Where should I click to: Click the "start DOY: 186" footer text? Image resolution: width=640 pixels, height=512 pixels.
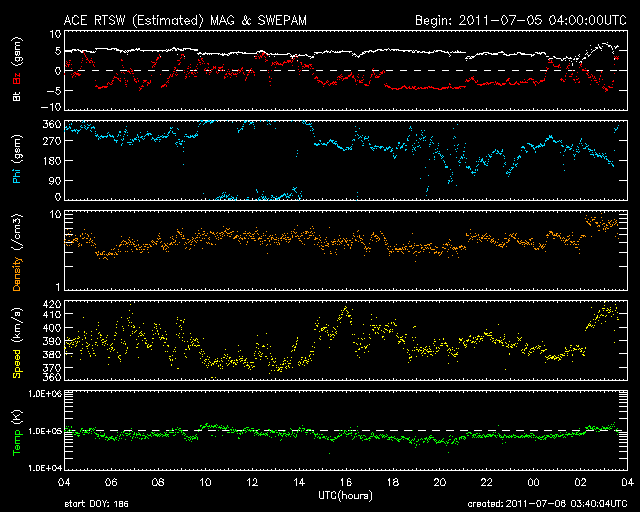pyautogui.click(x=96, y=504)
